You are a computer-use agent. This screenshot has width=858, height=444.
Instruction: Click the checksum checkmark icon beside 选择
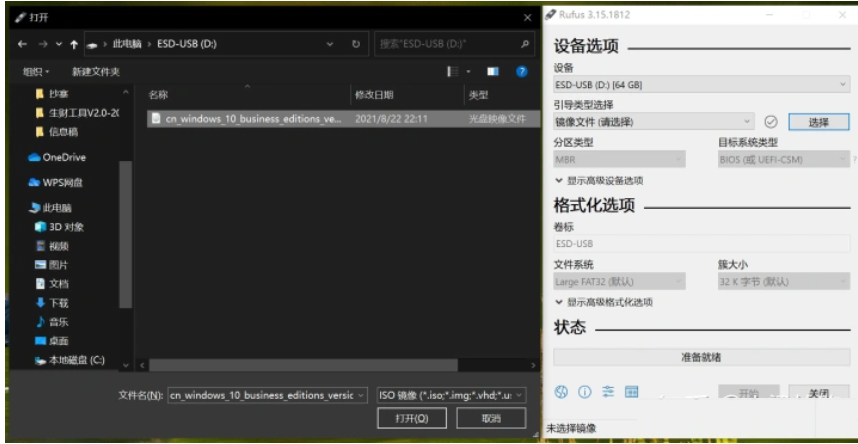pyautogui.click(x=771, y=121)
